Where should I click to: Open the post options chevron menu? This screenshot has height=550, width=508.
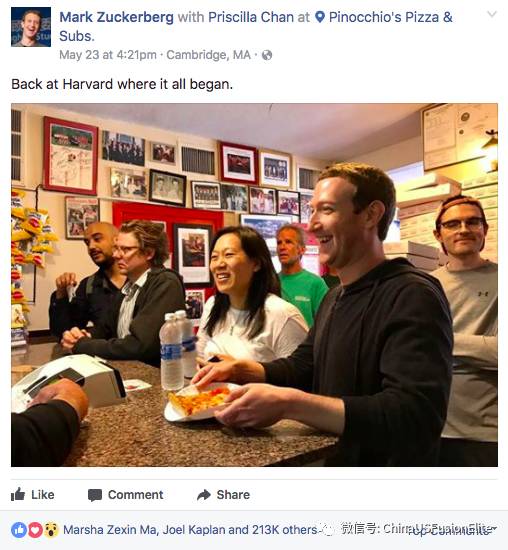click(x=492, y=14)
